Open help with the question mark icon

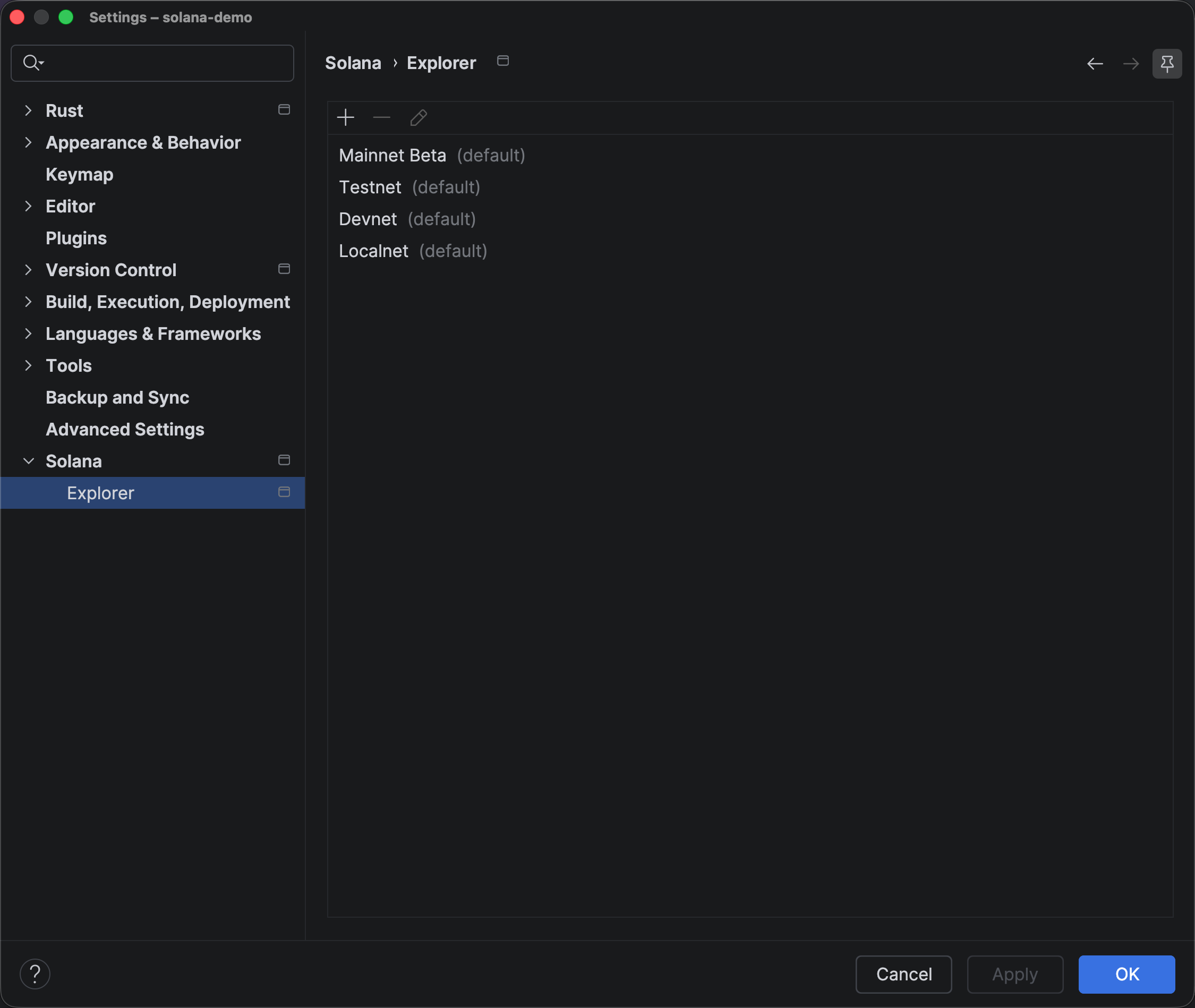(x=35, y=973)
